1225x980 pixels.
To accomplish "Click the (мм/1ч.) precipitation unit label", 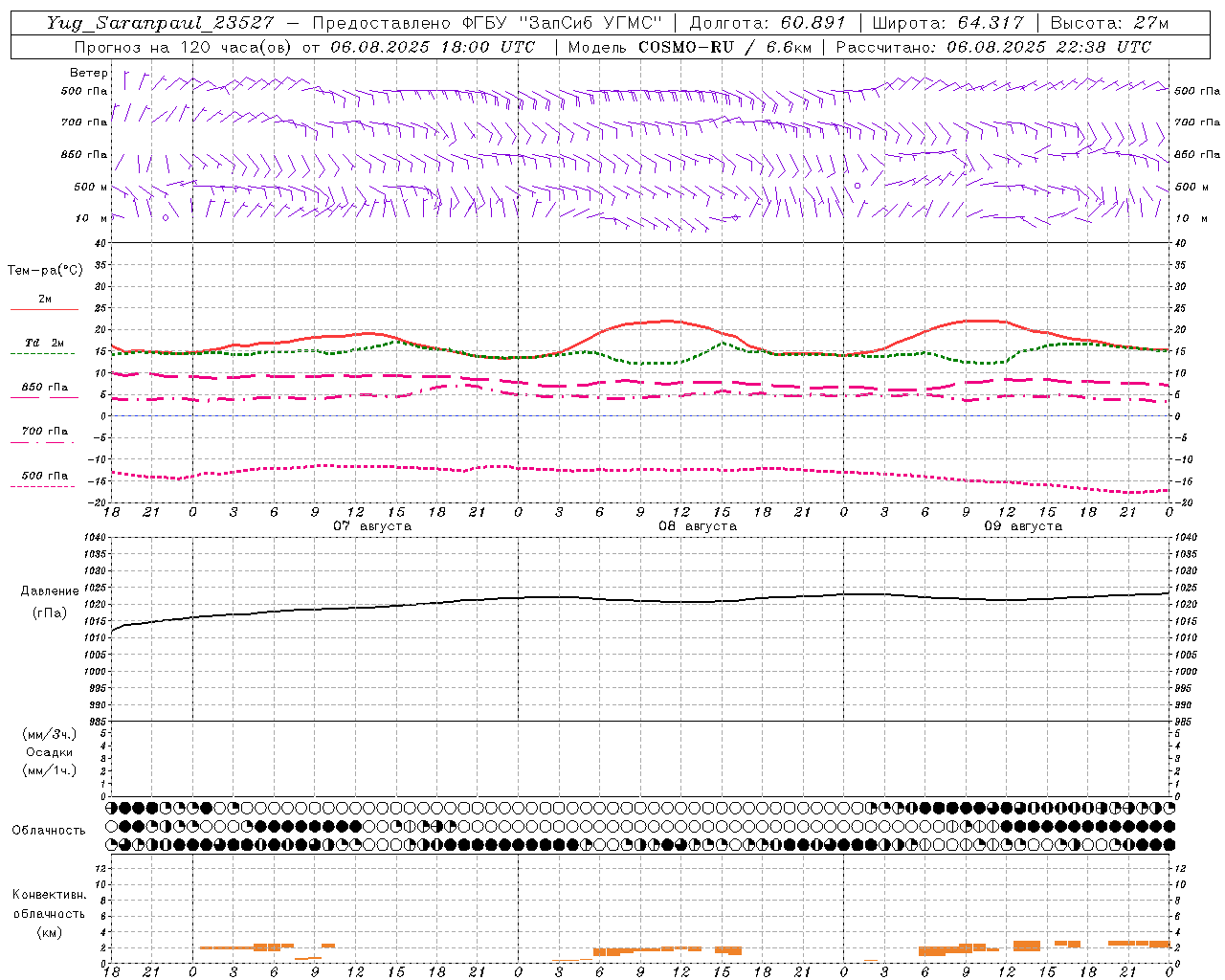I will [x=50, y=770].
